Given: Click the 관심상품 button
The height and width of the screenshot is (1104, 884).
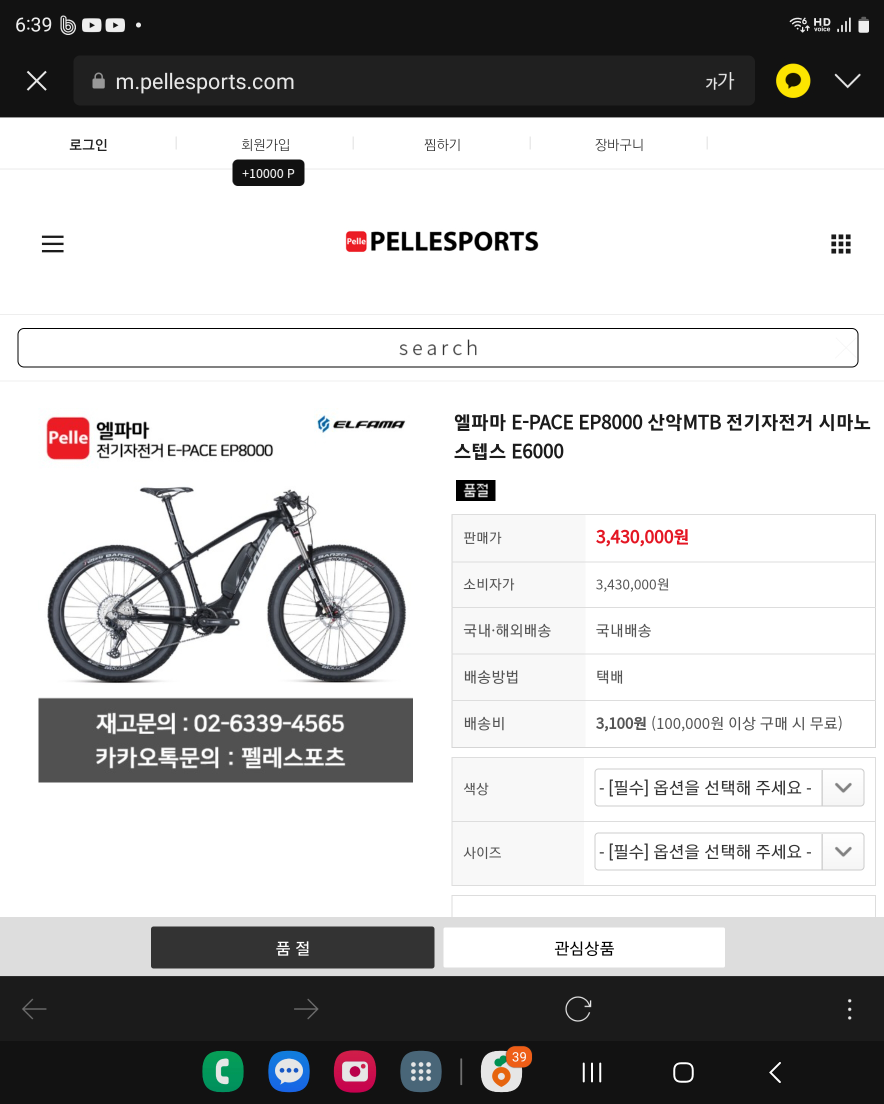Looking at the screenshot, I should 584,948.
